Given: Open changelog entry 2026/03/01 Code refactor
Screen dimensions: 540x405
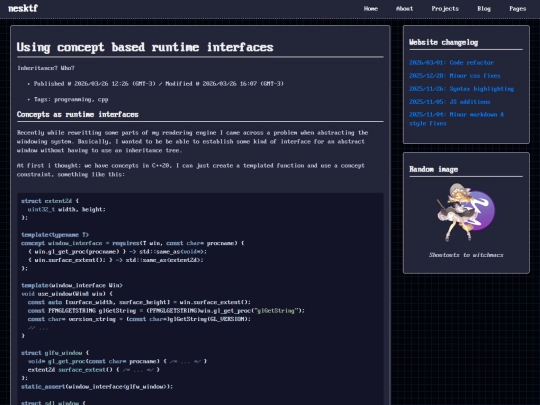Looking at the screenshot, I should [x=451, y=63].
